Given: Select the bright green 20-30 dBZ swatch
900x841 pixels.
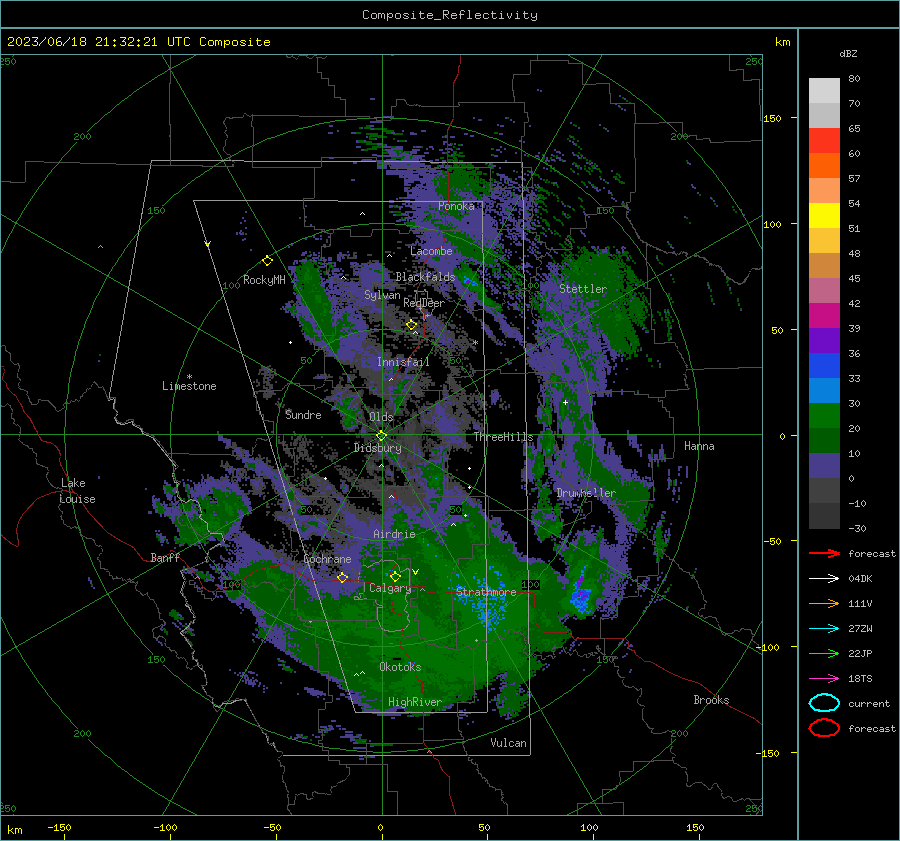Looking at the screenshot, I should tap(824, 416).
